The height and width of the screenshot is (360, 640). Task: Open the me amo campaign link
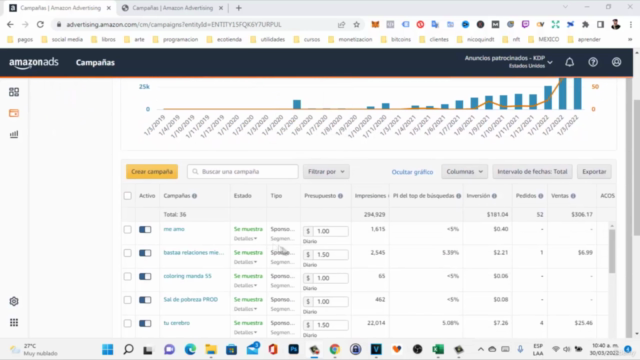pyautogui.click(x=174, y=229)
